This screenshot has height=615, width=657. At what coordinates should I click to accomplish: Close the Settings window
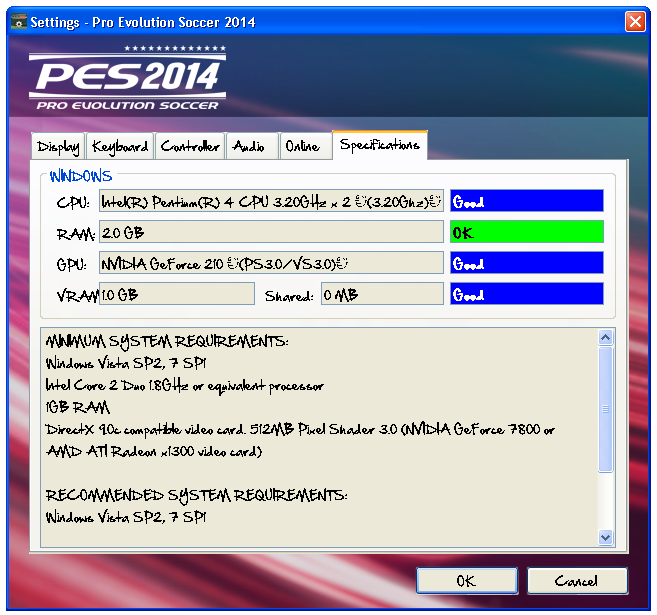point(635,21)
